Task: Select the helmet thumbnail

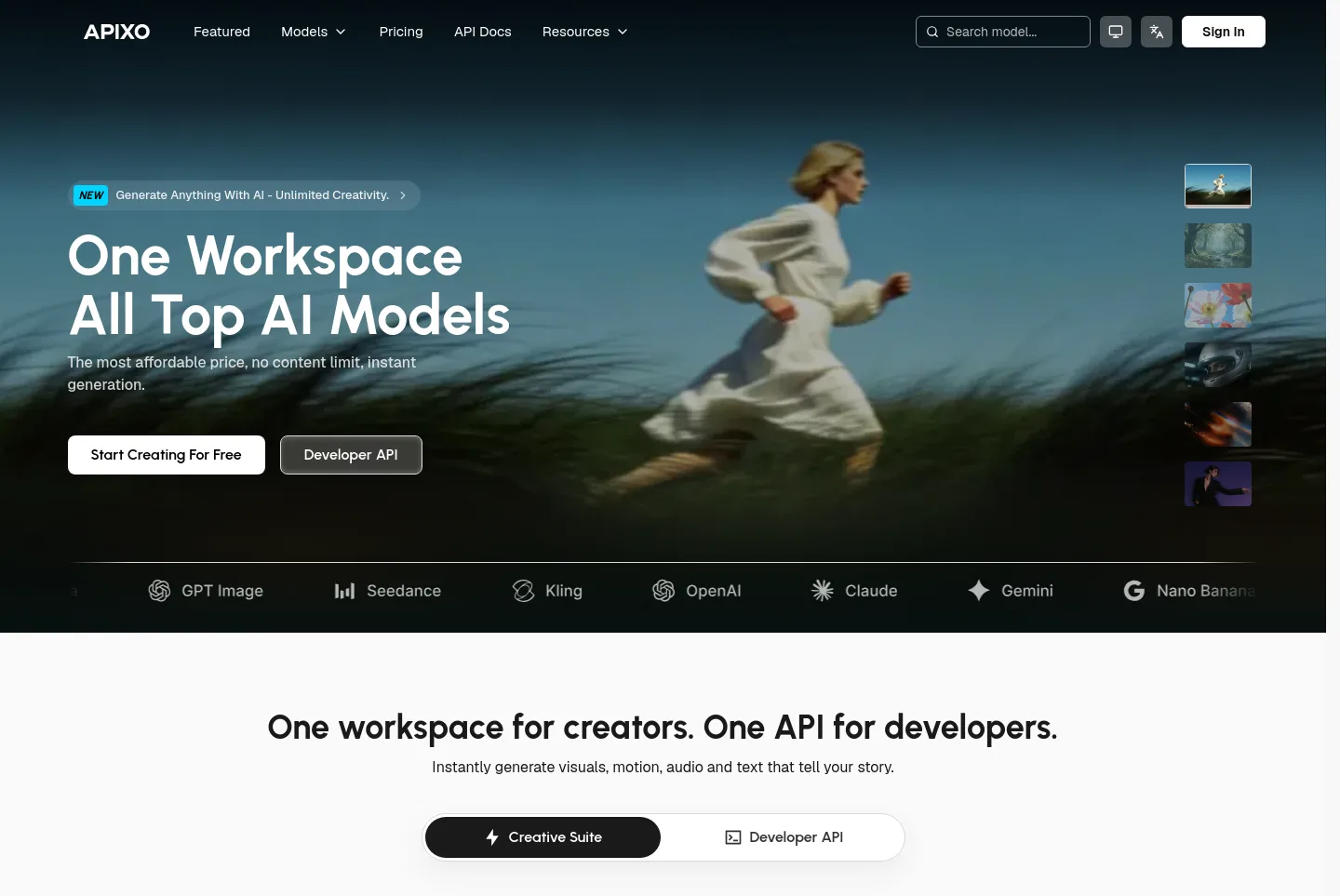Action: (1218, 365)
